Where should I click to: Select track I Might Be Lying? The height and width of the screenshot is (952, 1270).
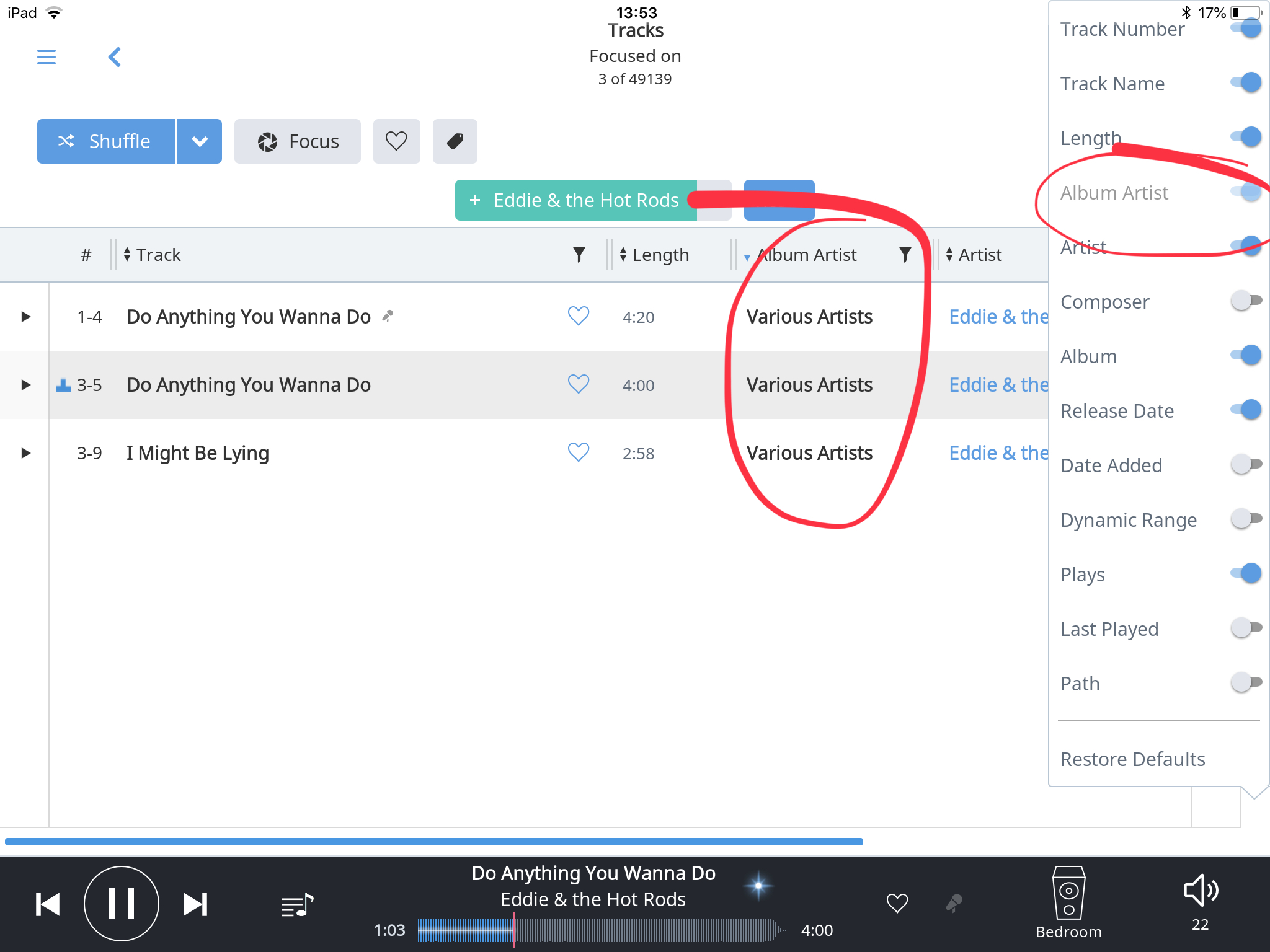coord(198,453)
